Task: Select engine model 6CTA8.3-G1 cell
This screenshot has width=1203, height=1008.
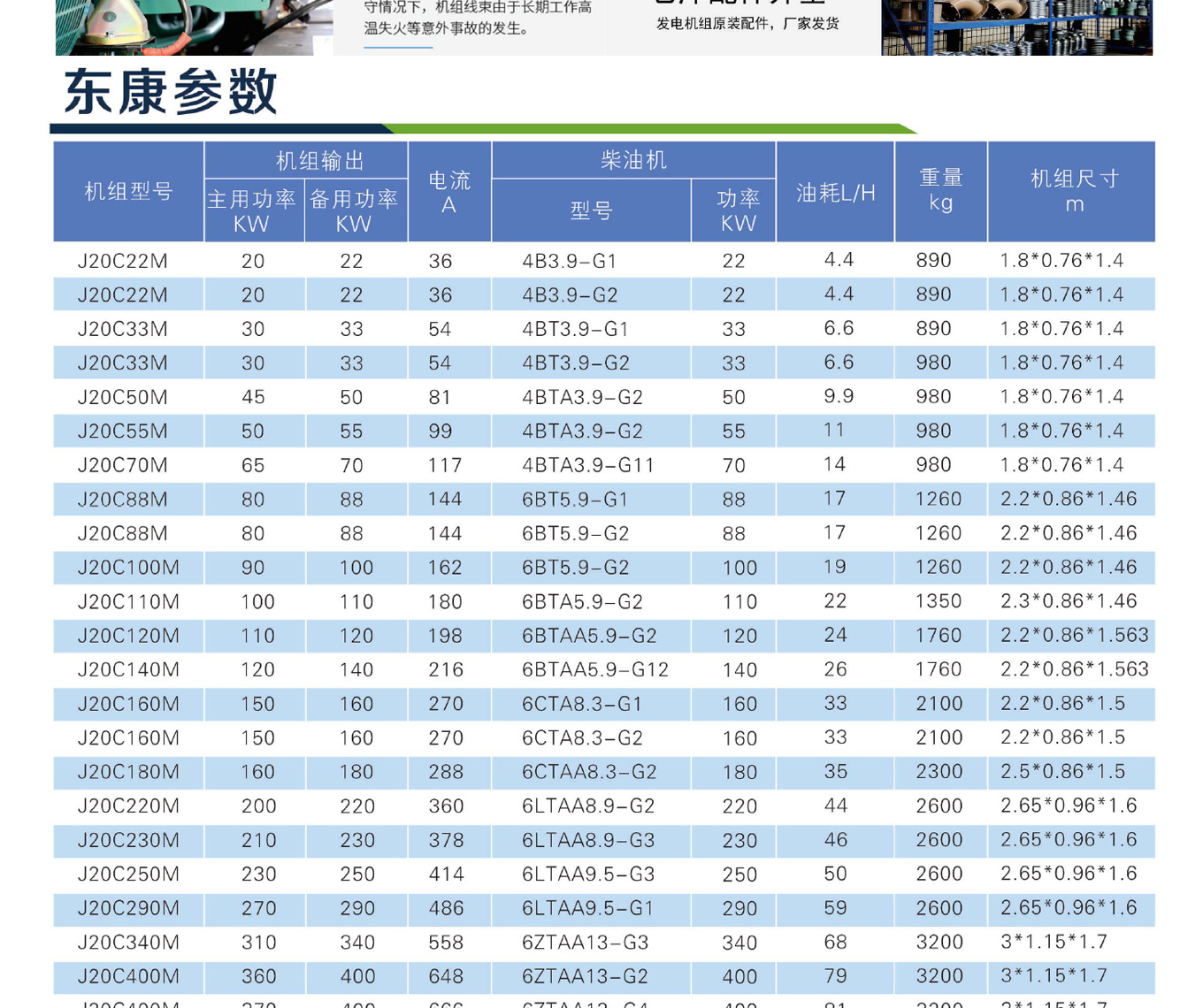Action: pyautogui.click(x=582, y=705)
